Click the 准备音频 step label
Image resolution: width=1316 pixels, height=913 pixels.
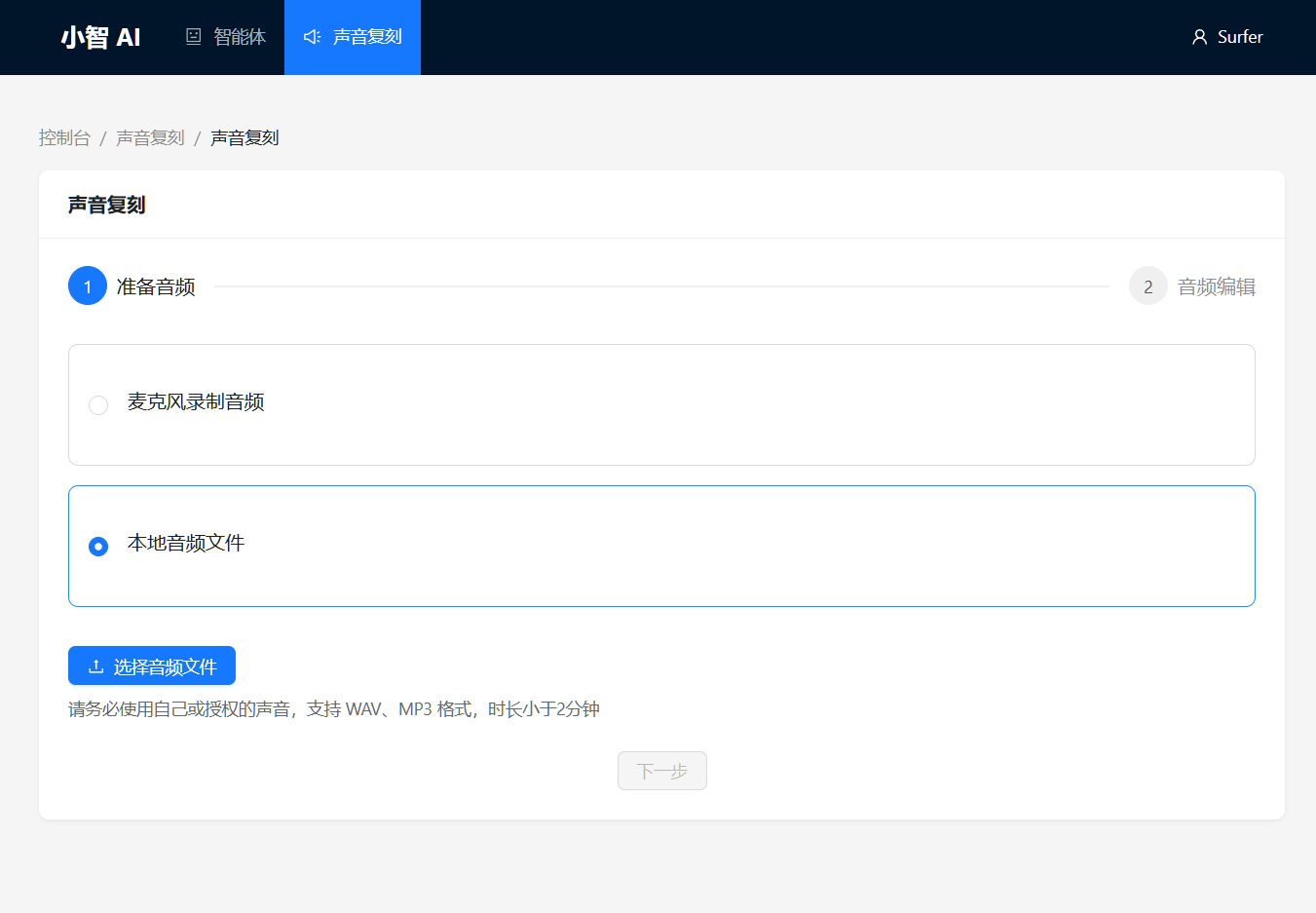click(156, 287)
